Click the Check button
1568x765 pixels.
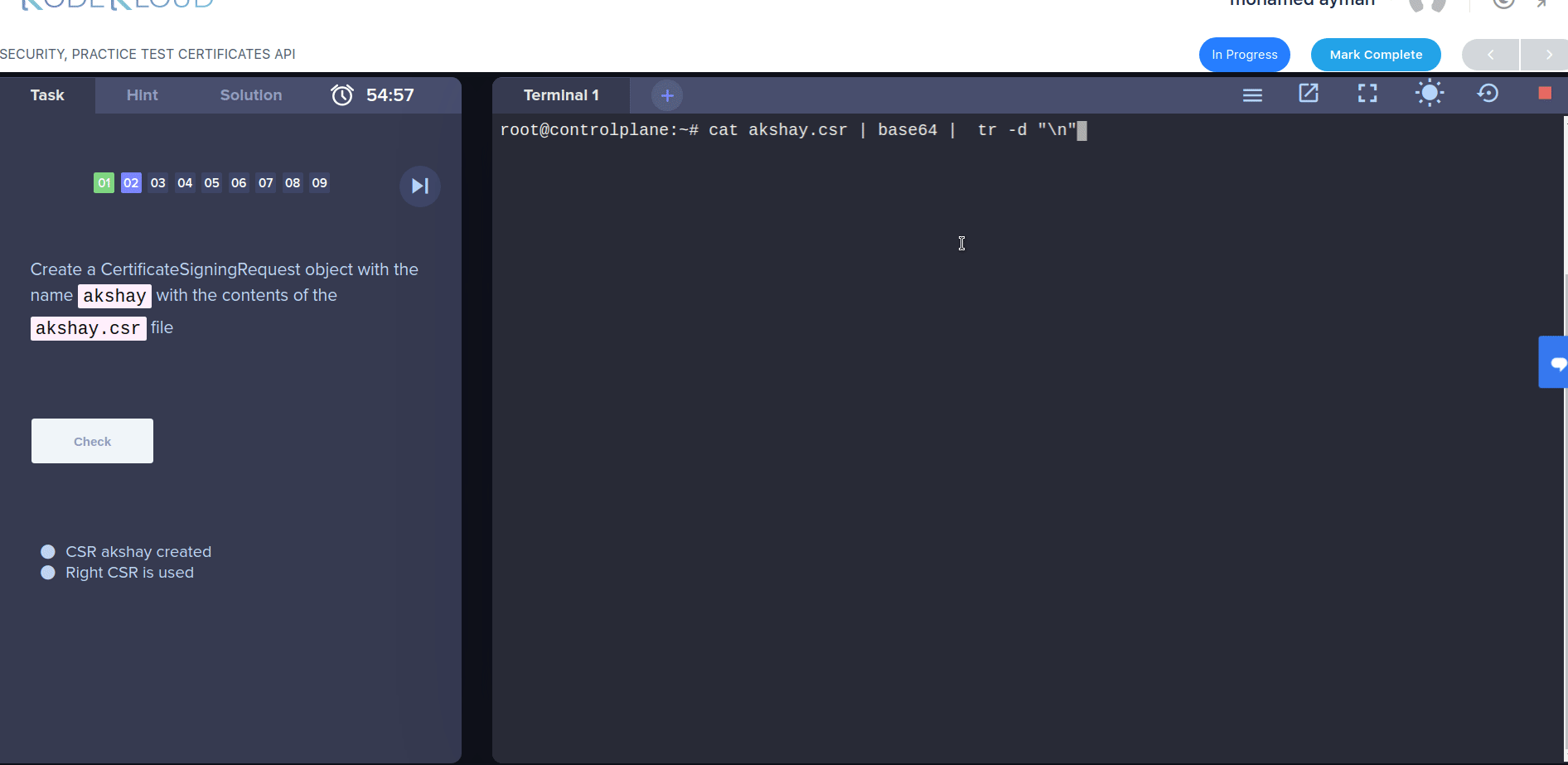tap(92, 441)
